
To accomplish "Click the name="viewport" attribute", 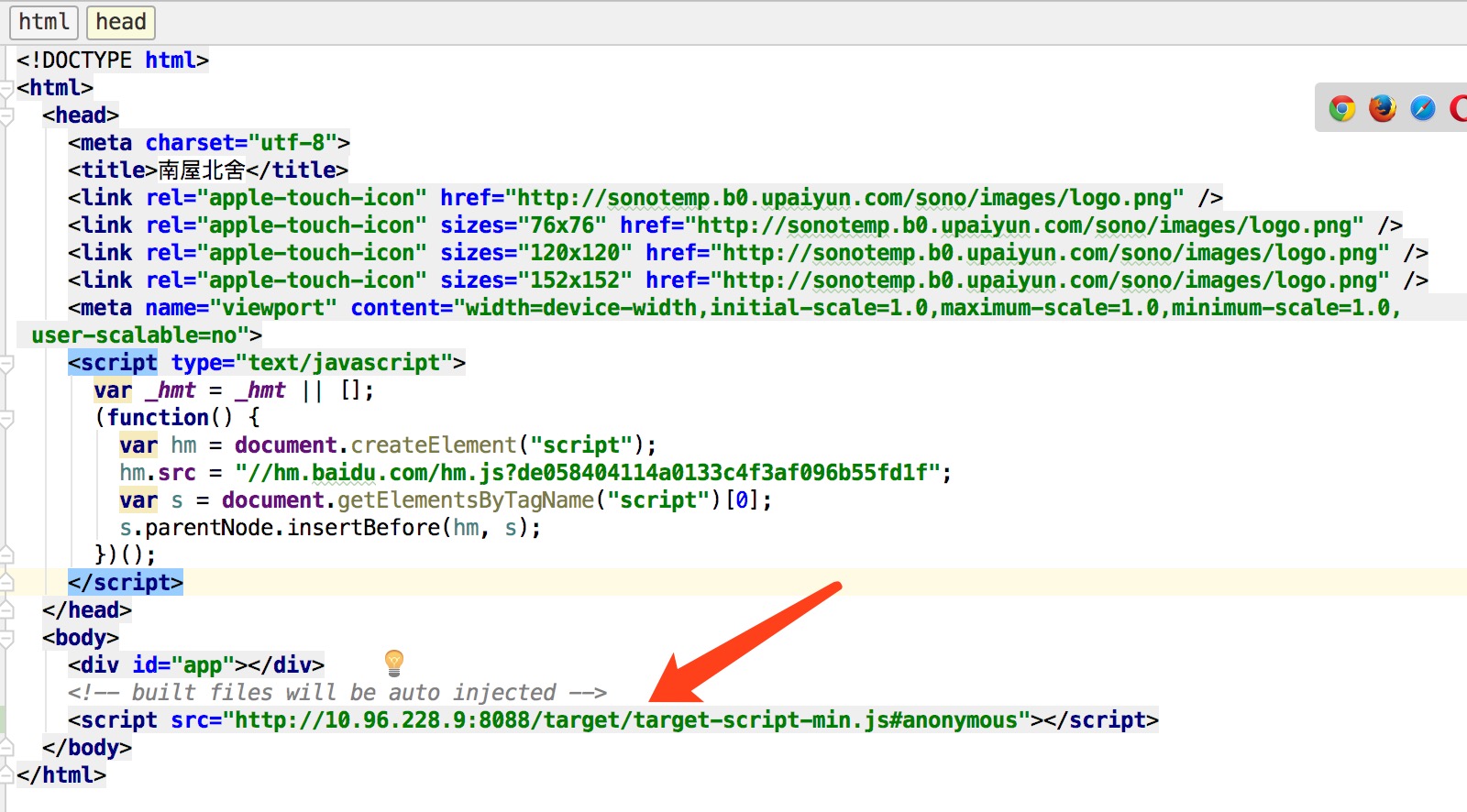I will click(x=241, y=308).
